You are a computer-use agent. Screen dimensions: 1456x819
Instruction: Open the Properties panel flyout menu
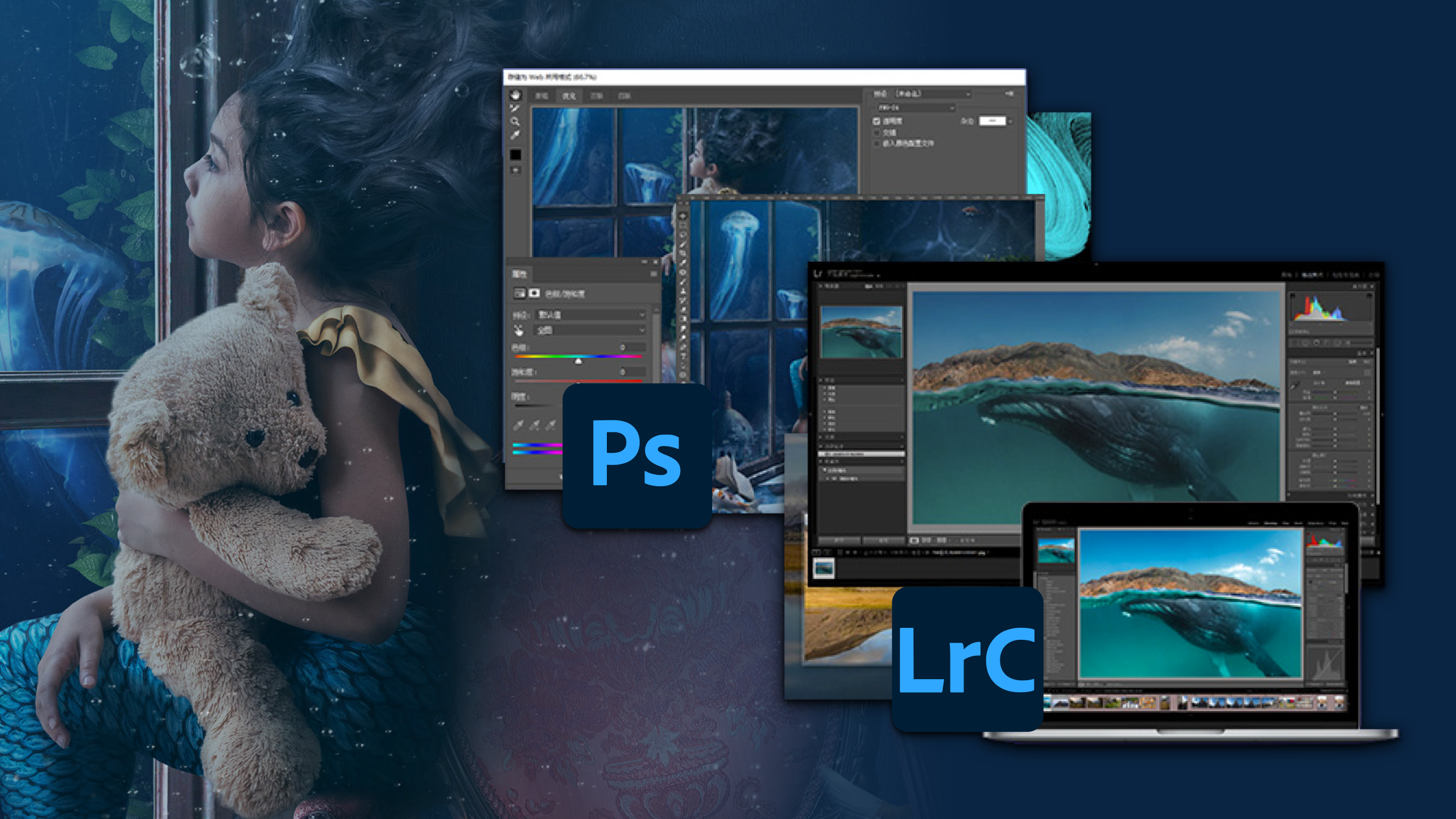coord(653,274)
